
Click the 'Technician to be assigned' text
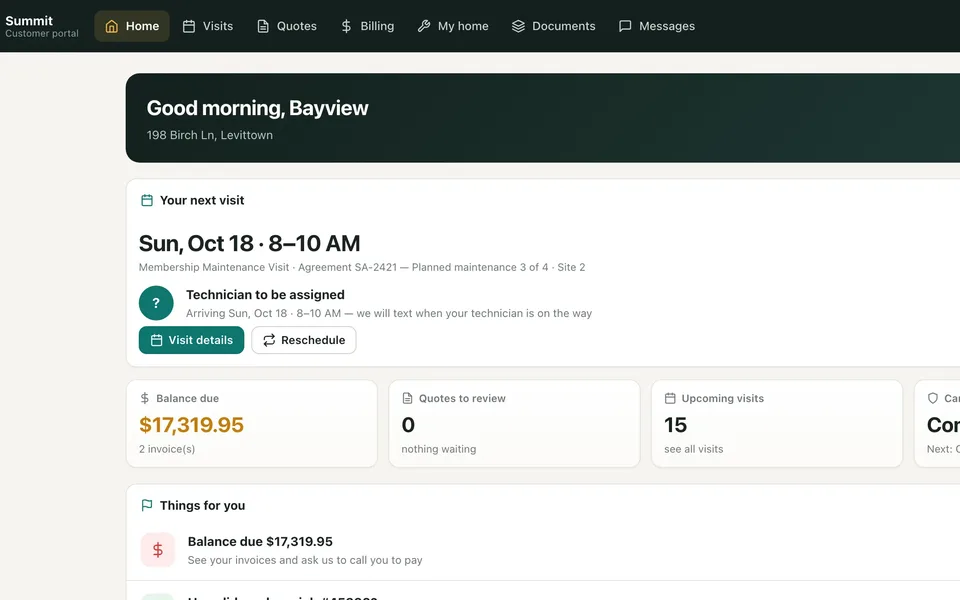pos(265,294)
